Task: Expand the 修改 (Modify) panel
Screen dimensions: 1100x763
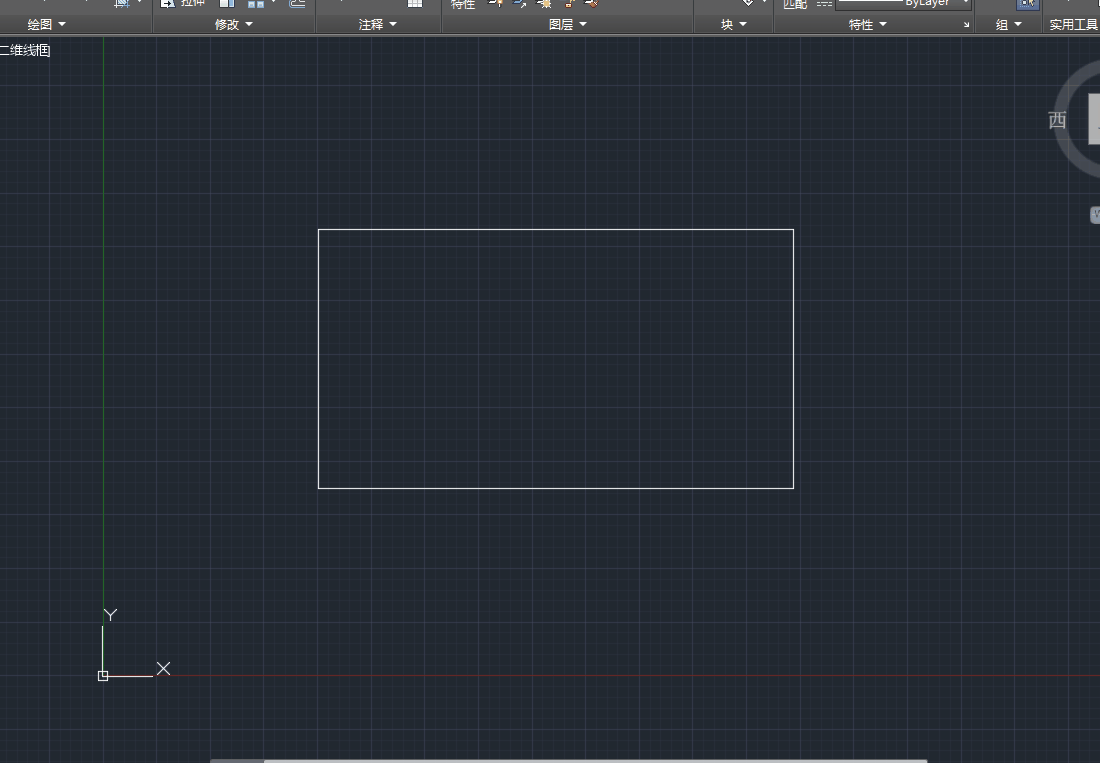Action: point(234,24)
